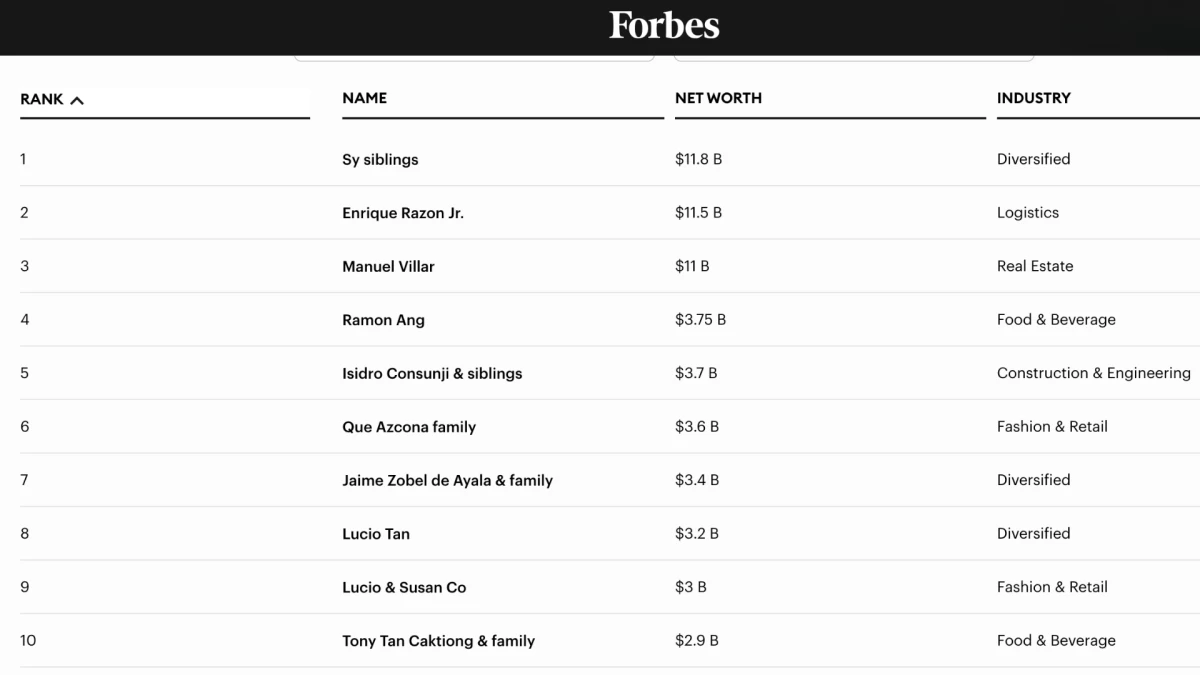This screenshot has width=1200, height=675.
Task: Click the rank 10 row number
Action: click(28, 641)
